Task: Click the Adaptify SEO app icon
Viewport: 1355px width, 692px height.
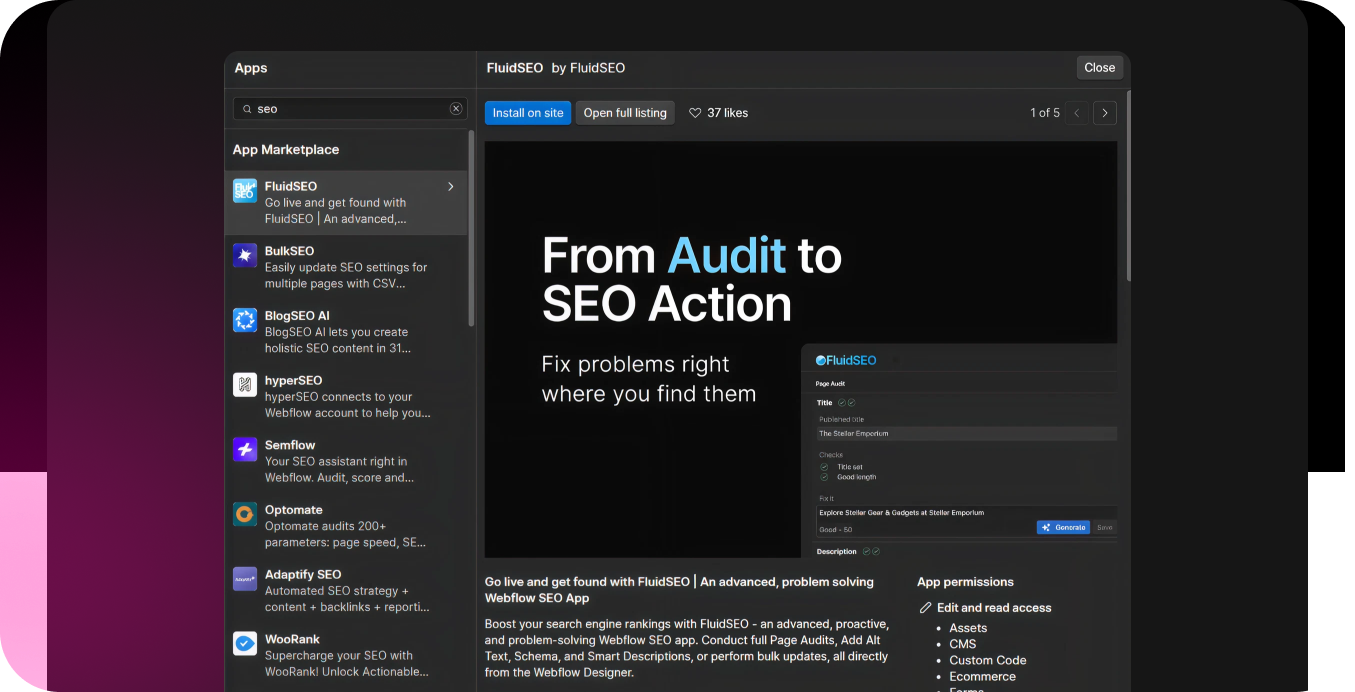Action: point(245,579)
